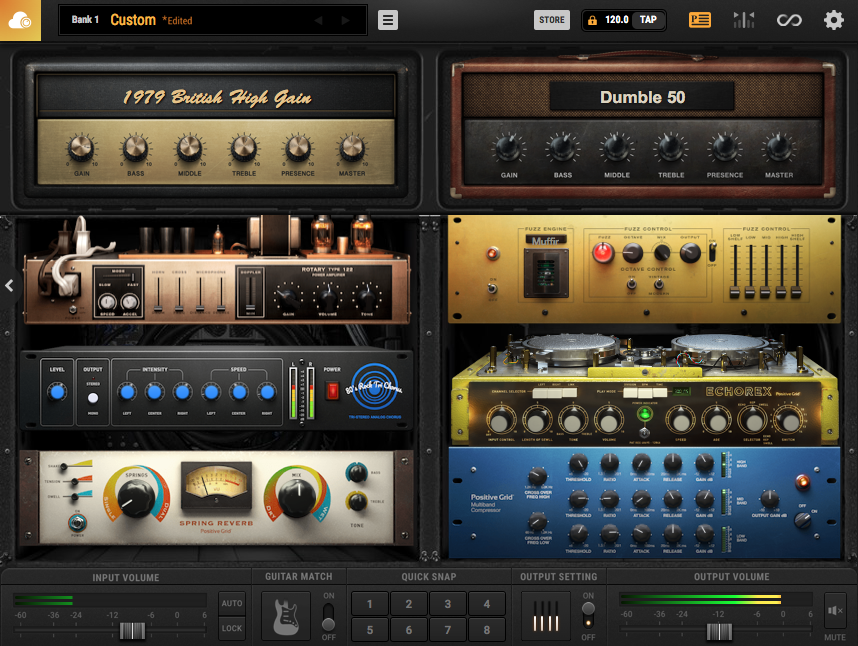The image size is (858, 646).
Task: Click the Dumble 50 BASS knob
Action: pos(562,148)
